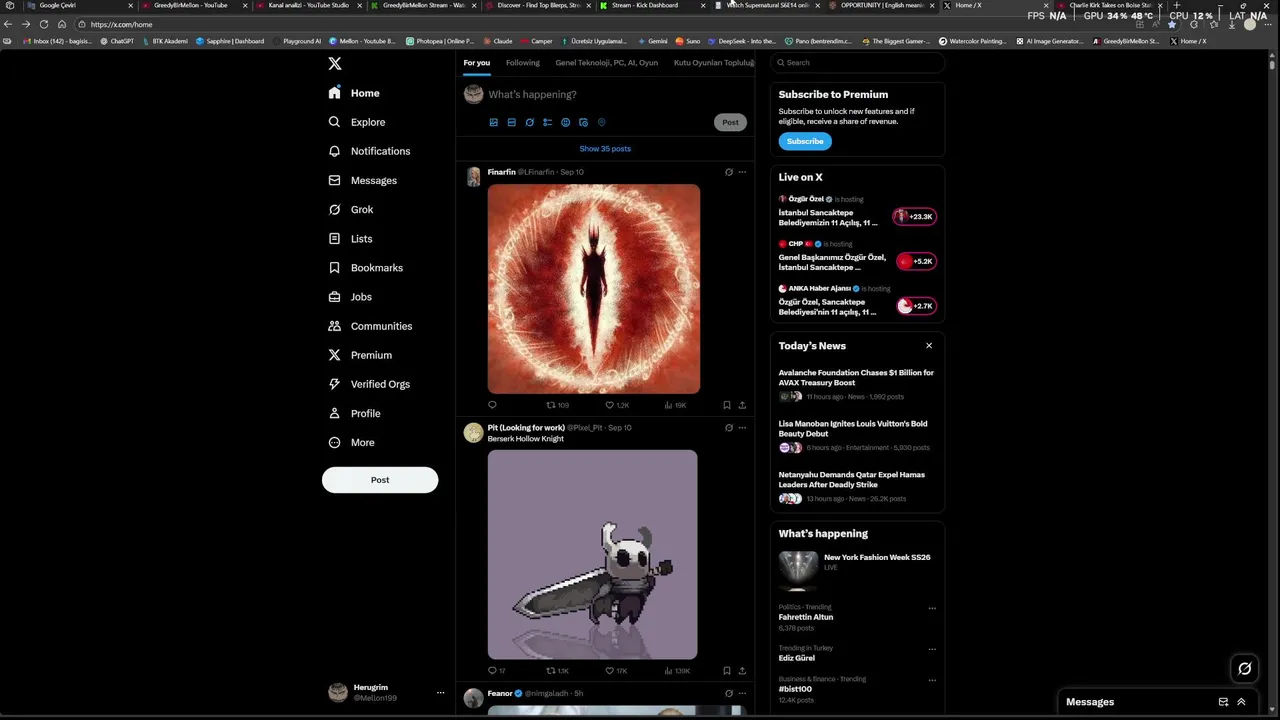Open Messages in the left sidebar
The height and width of the screenshot is (720, 1280).
(363, 180)
